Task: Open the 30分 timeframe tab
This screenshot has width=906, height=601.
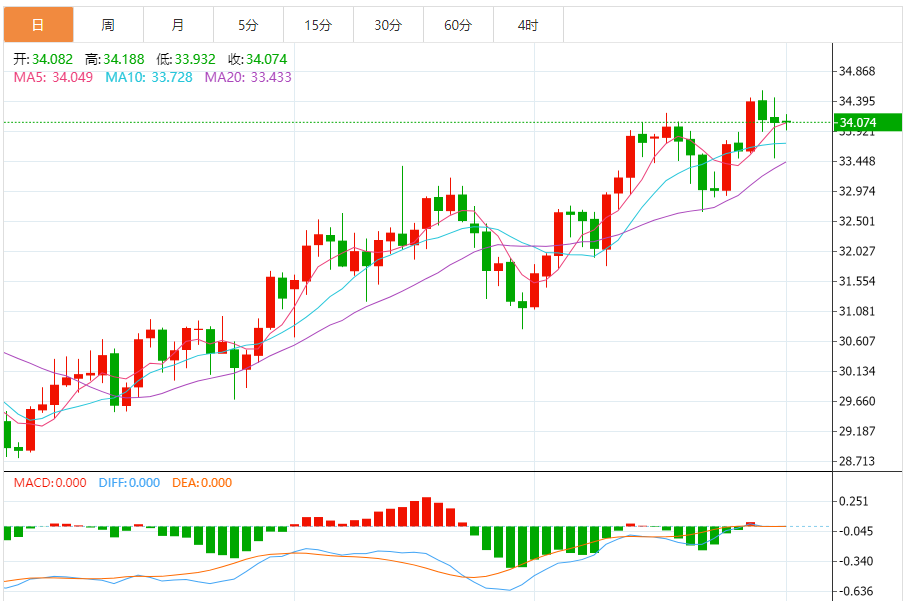Action: pos(388,25)
